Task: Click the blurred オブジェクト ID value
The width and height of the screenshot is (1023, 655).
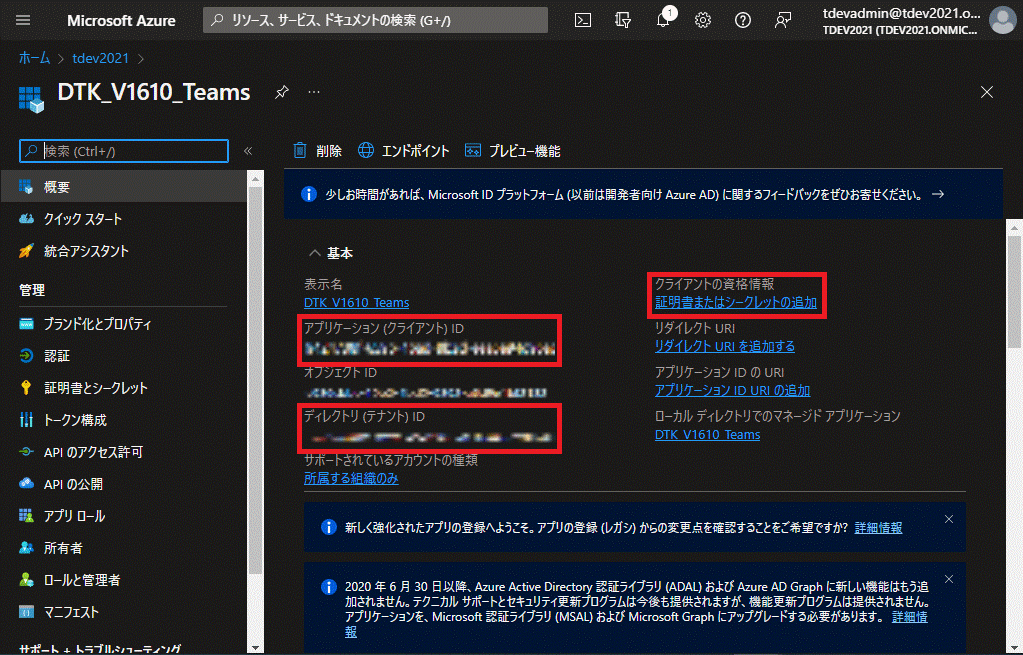Action: [x=425, y=393]
